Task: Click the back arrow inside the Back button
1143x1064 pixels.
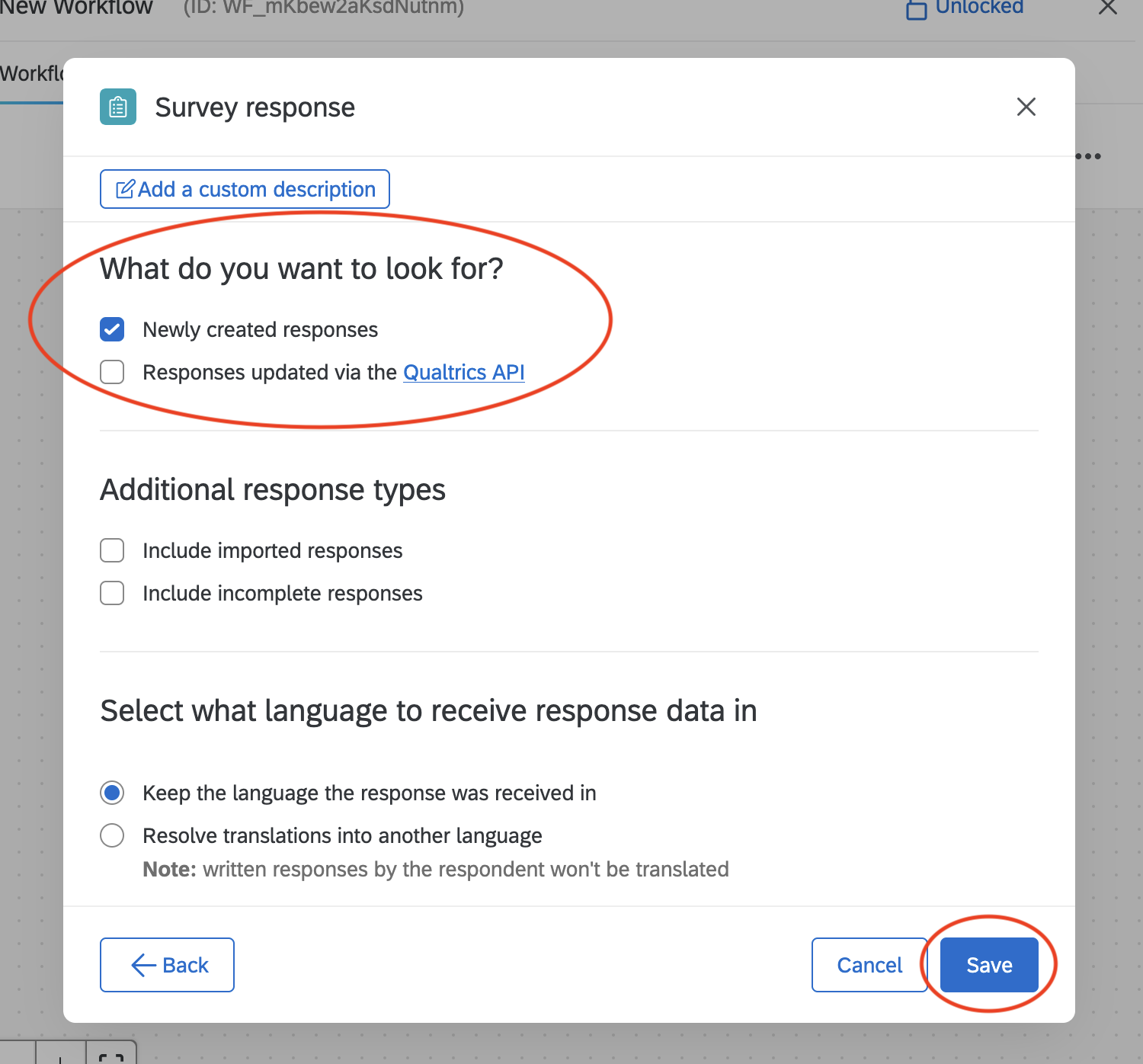Action: click(x=142, y=965)
